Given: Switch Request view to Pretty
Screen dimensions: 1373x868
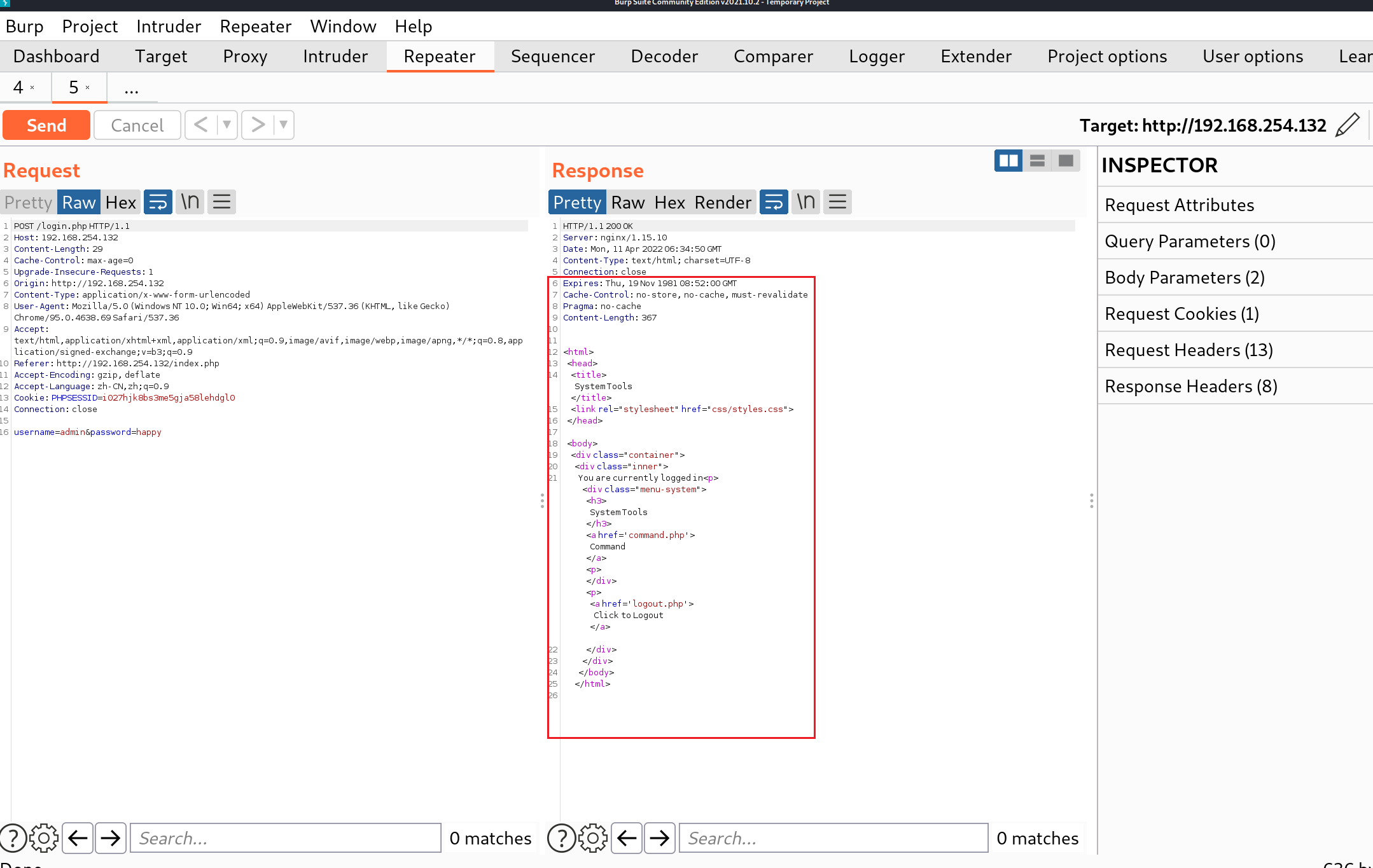Looking at the screenshot, I should (28, 202).
